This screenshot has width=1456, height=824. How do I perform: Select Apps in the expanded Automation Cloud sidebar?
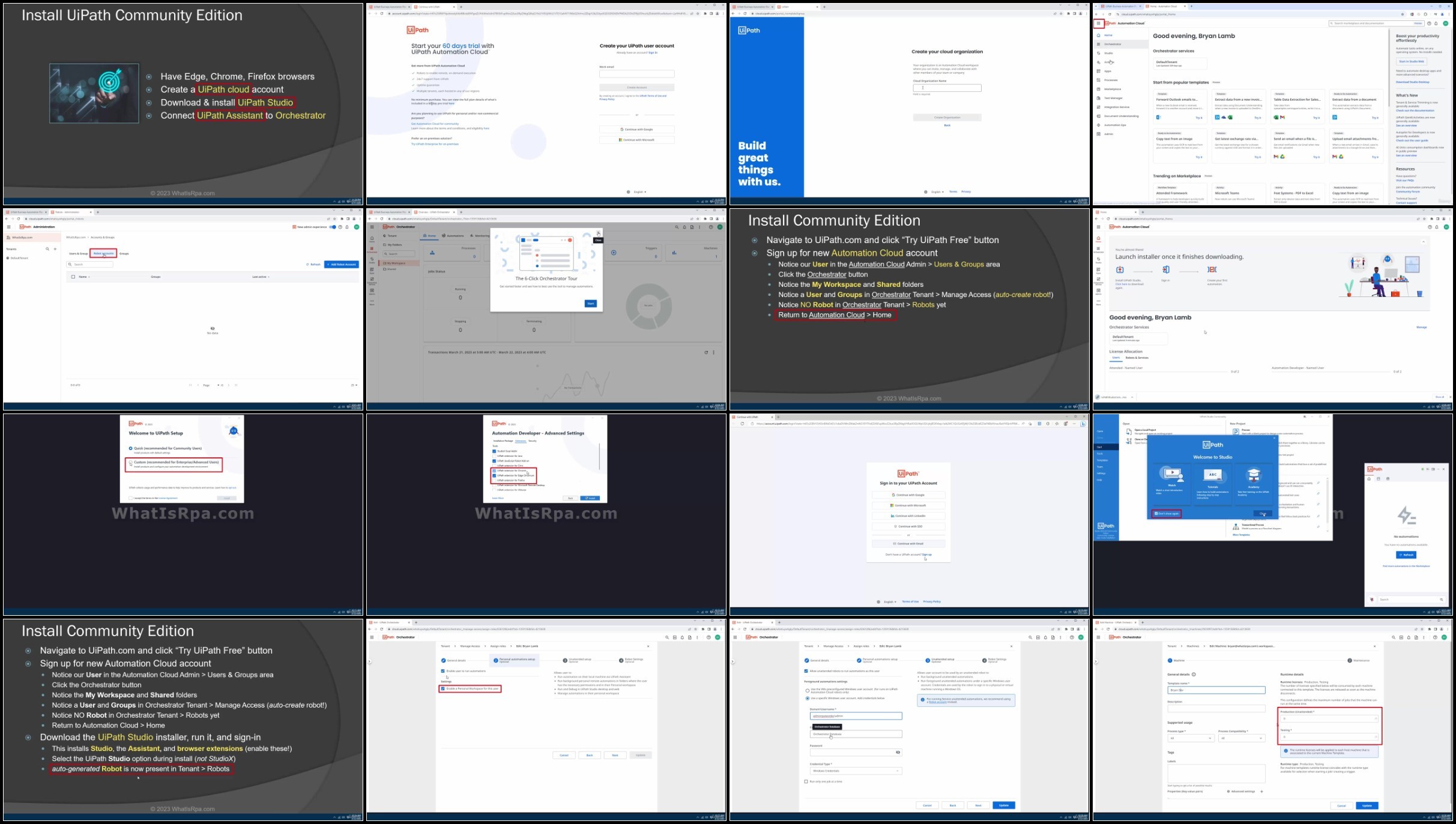click(1108, 71)
